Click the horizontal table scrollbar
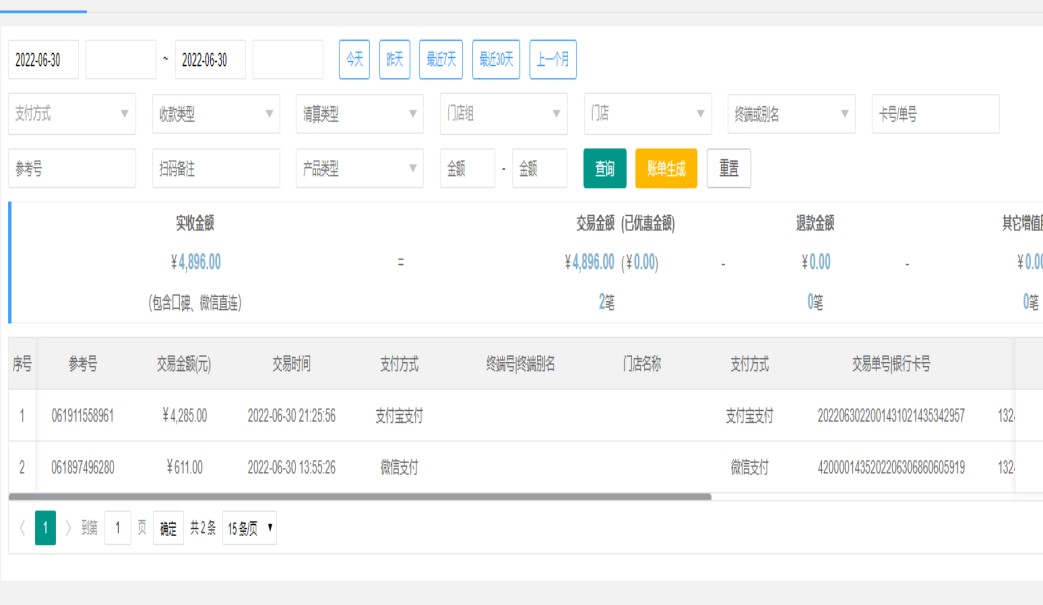 point(360,496)
